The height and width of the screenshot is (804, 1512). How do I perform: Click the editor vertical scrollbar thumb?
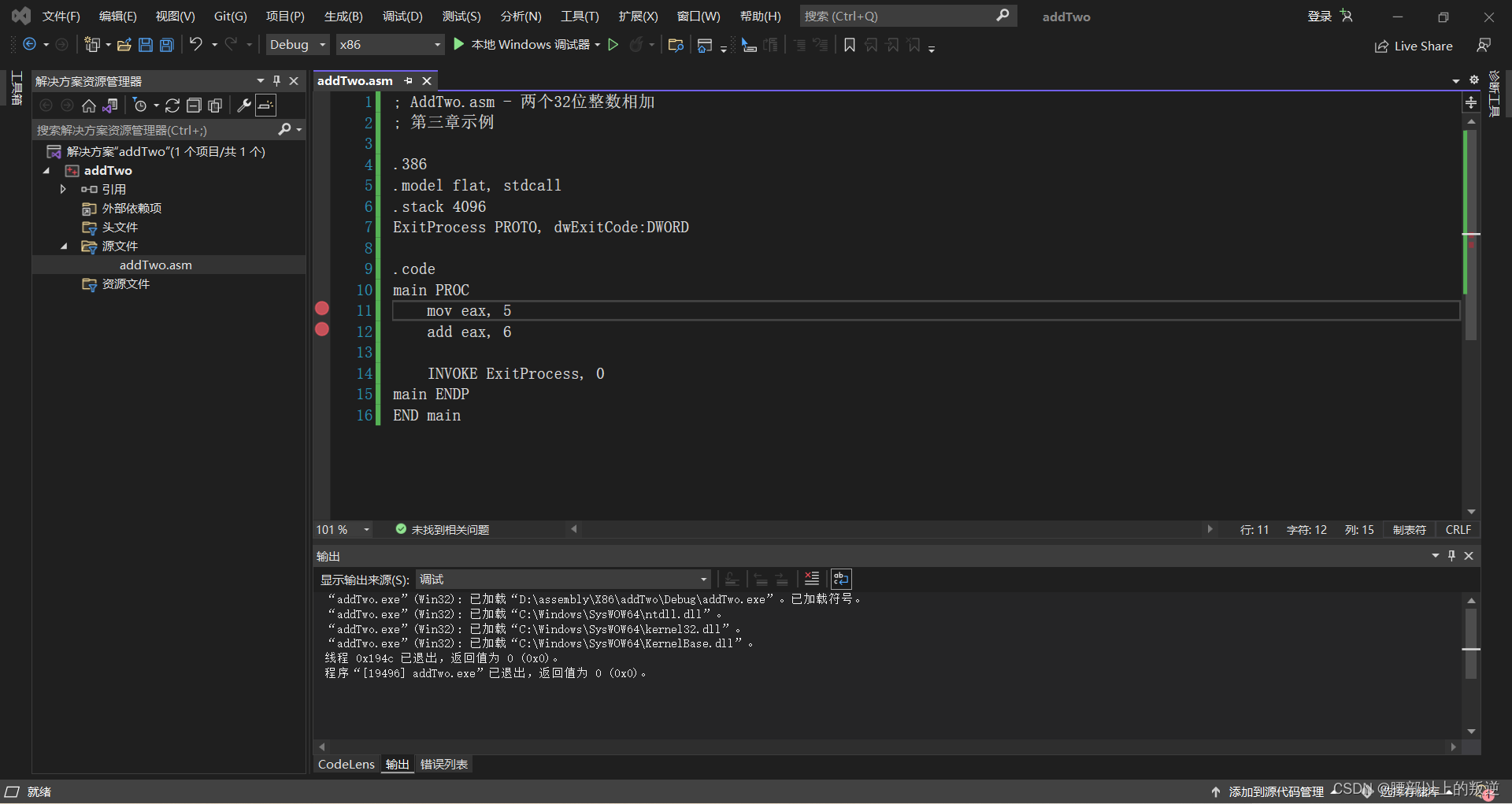[1470, 236]
